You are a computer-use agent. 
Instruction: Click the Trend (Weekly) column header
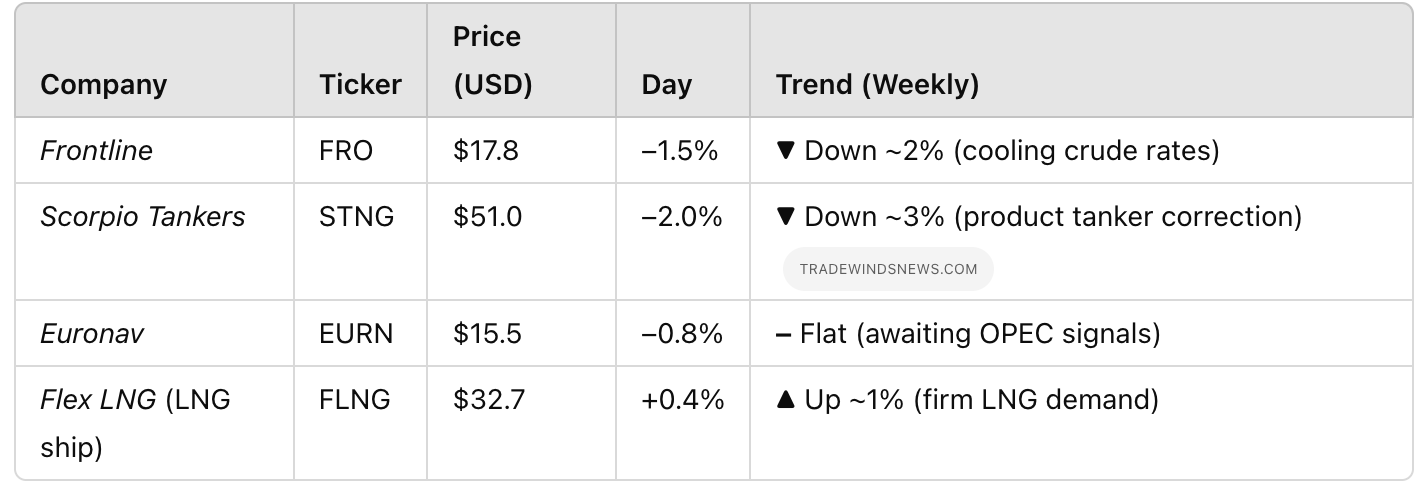[x=877, y=84]
